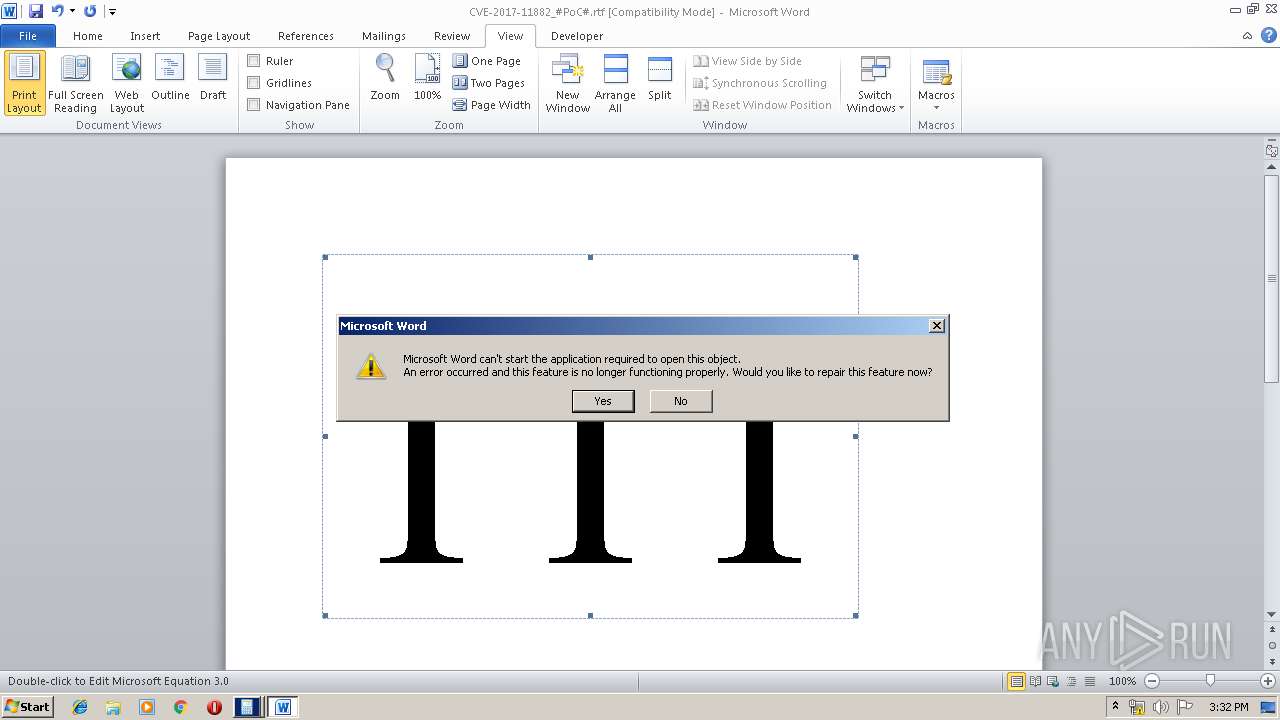
Task: Switch to the Developer tab
Action: tap(577, 36)
